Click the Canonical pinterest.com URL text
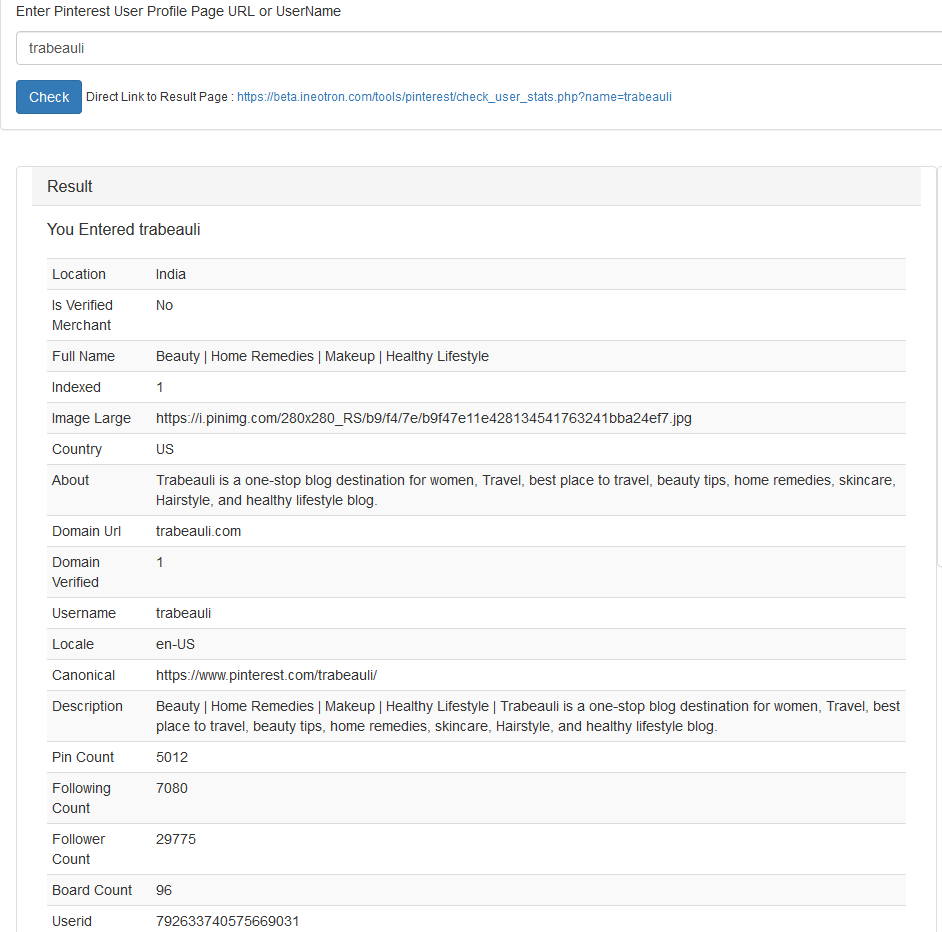Viewport: 942px width, 932px height. pos(266,675)
